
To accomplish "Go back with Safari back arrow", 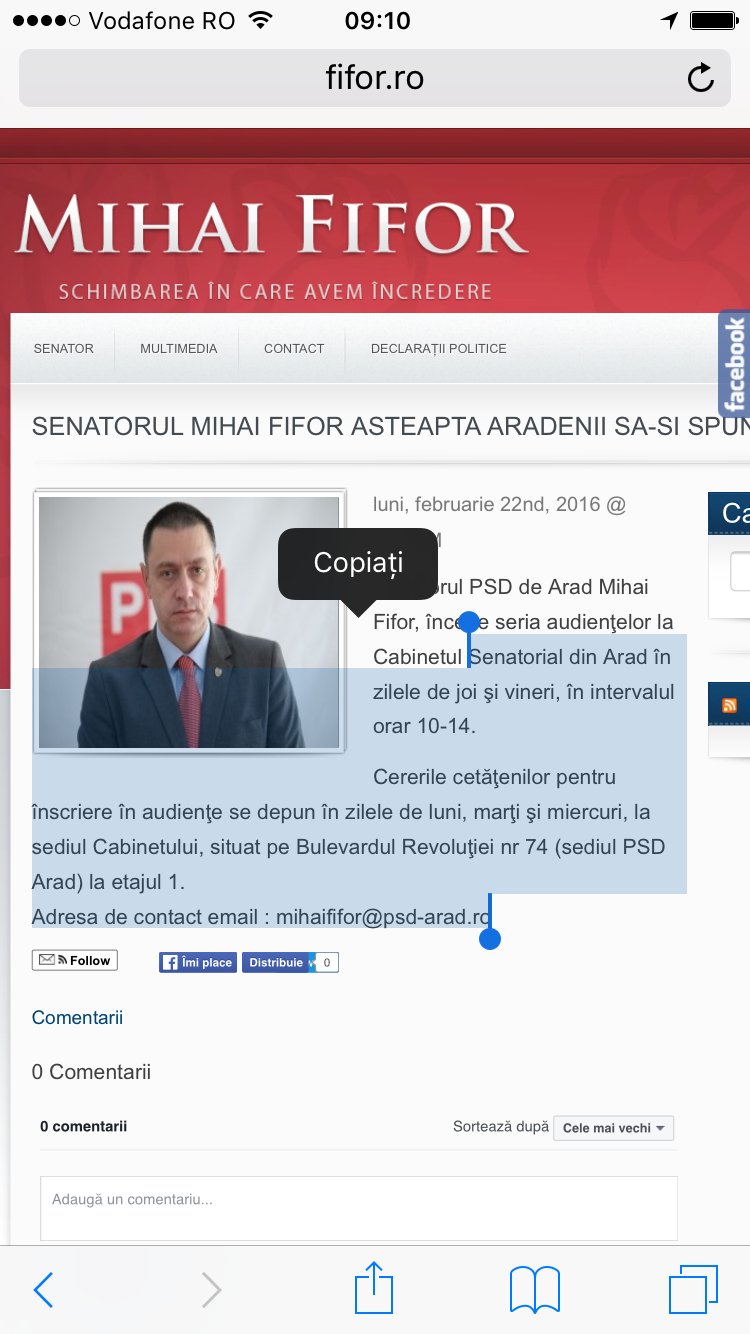I will tap(43, 1290).
